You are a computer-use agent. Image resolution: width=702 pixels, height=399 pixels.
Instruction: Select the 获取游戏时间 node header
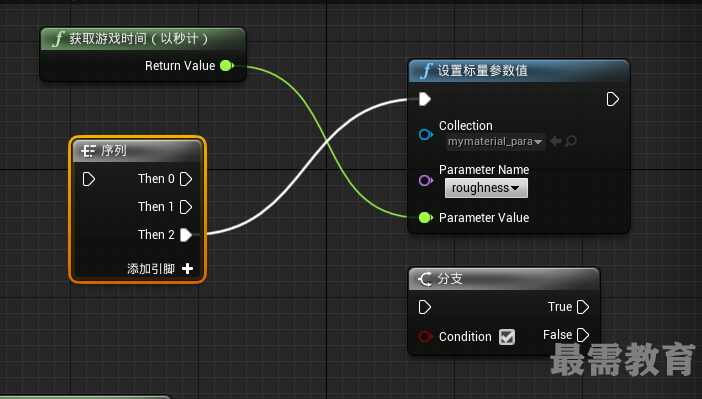tap(143, 39)
